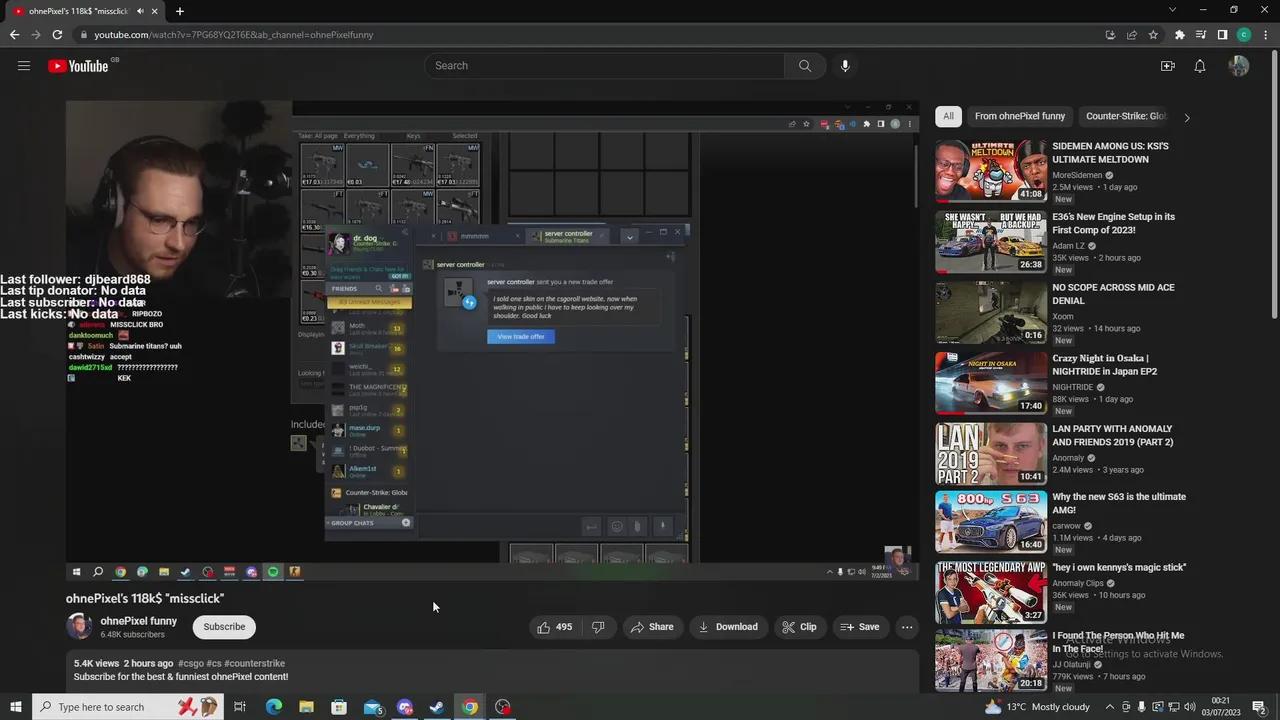Go to YouTube home via logo

(x=78, y=66)
